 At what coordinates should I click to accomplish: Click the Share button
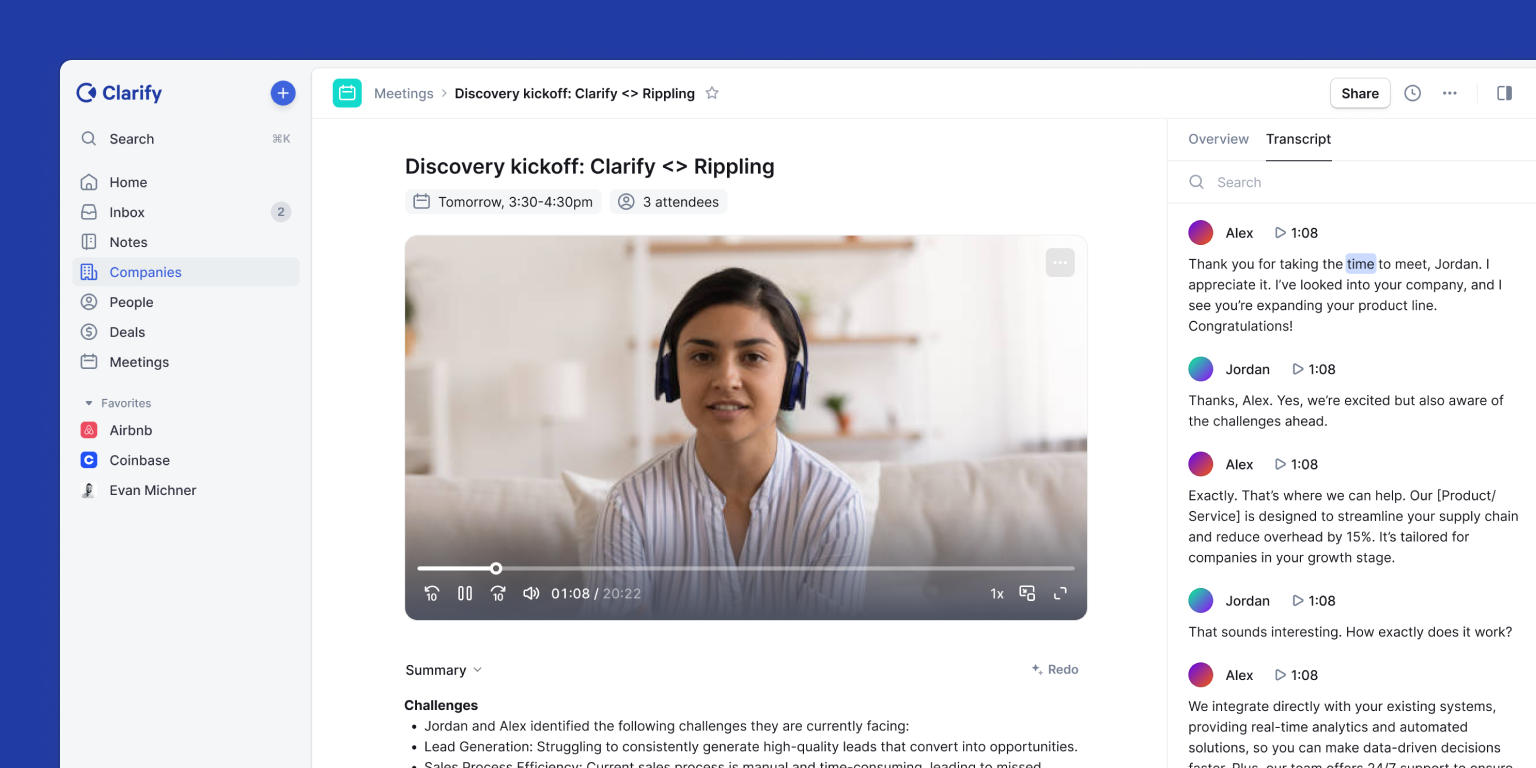1360,93
